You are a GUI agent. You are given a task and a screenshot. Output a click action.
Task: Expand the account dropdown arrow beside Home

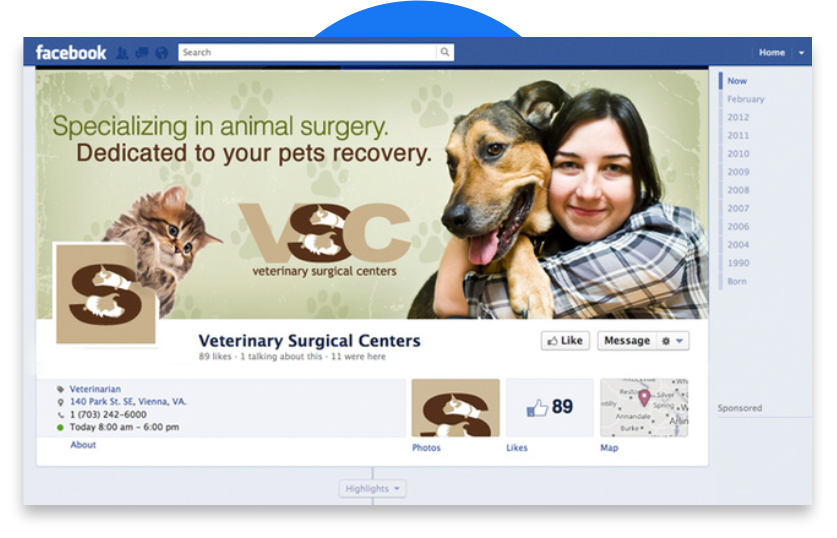pos(801,53)
